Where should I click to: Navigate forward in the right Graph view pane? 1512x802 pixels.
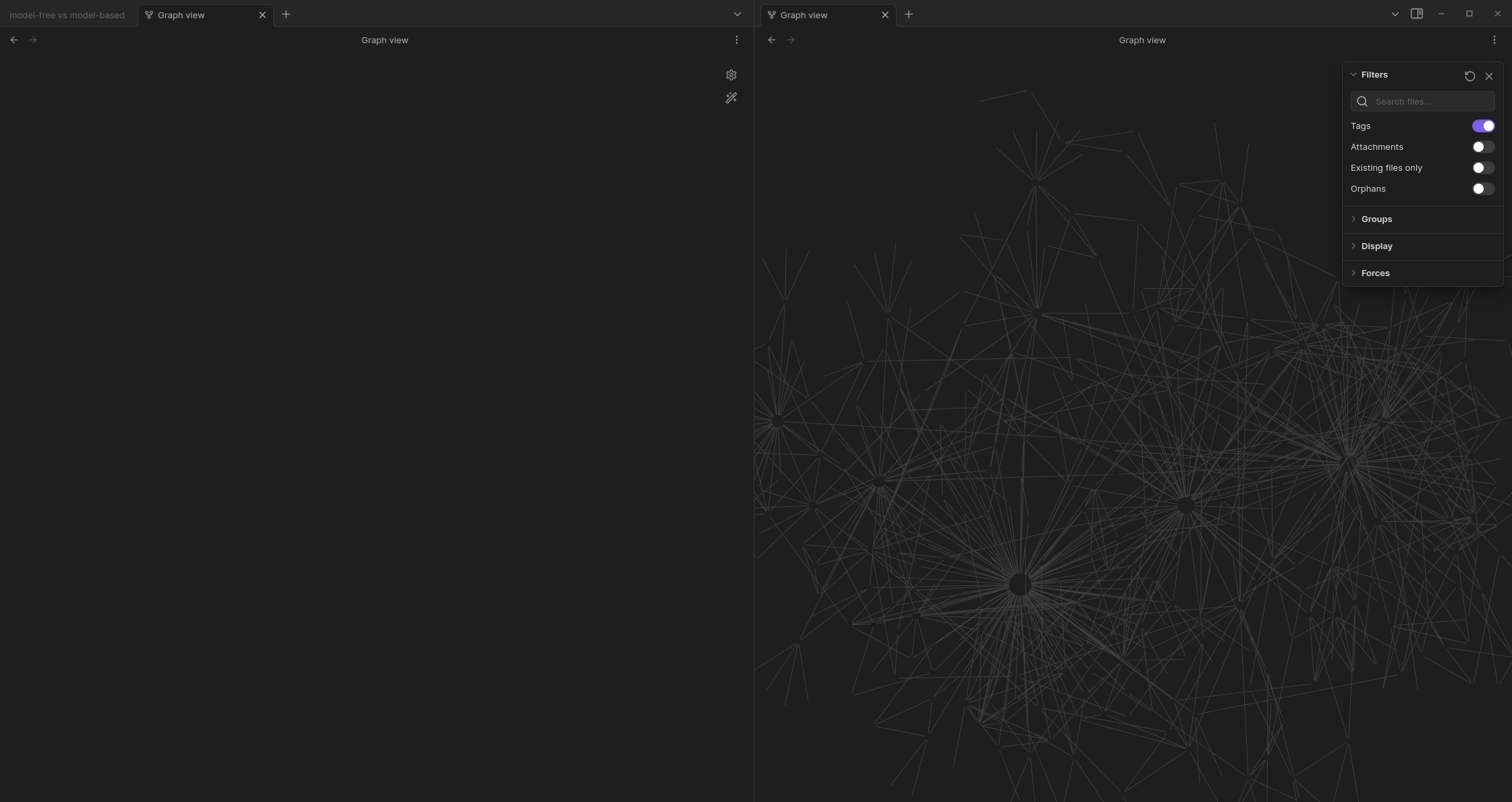tap(791, 40)
